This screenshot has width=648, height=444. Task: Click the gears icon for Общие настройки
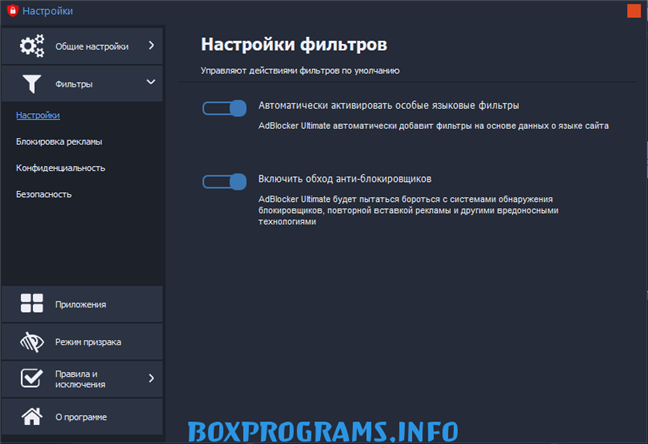(x=32, y=46)
